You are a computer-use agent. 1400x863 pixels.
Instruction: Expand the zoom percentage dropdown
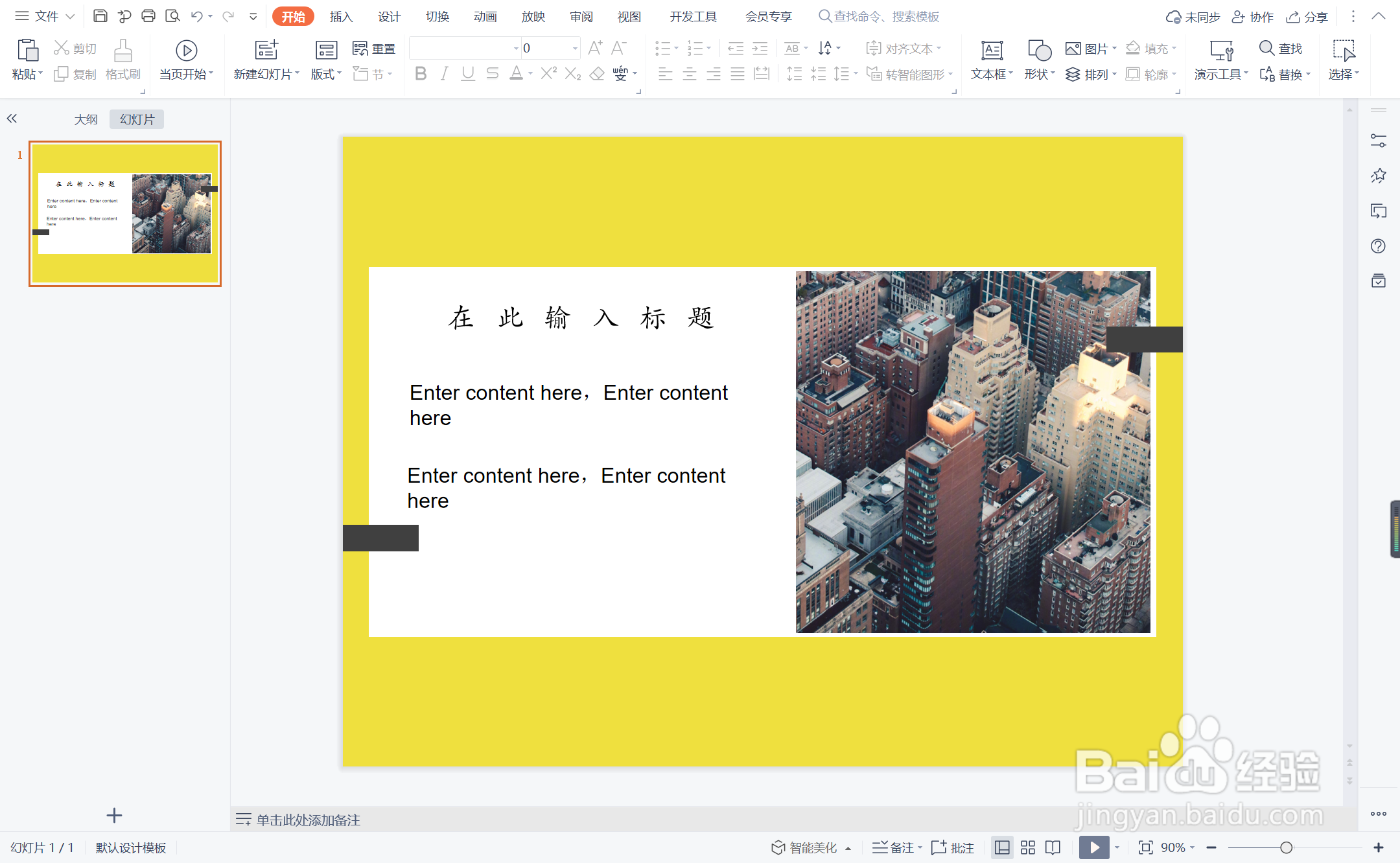tap(1193, 847)
